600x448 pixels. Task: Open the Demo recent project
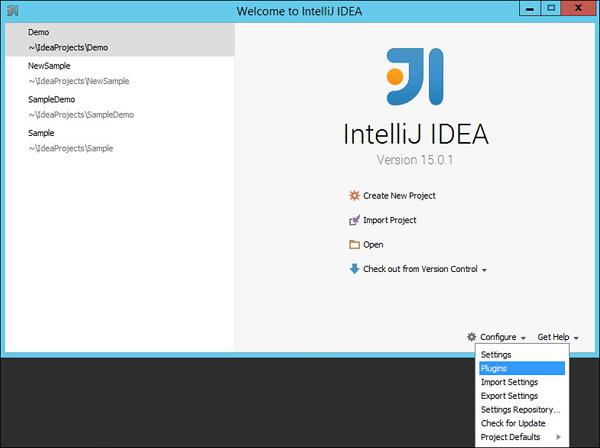(x=120, y=40)
